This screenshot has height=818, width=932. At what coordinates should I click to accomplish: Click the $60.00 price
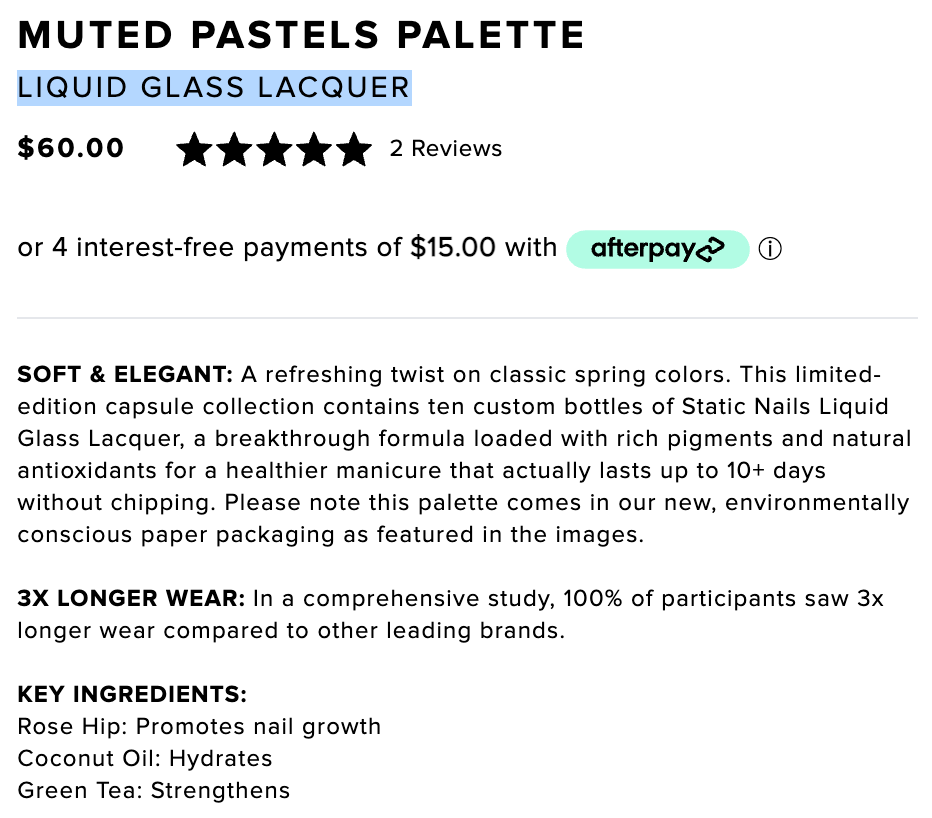pyautogui.click(x=71, y=147)
